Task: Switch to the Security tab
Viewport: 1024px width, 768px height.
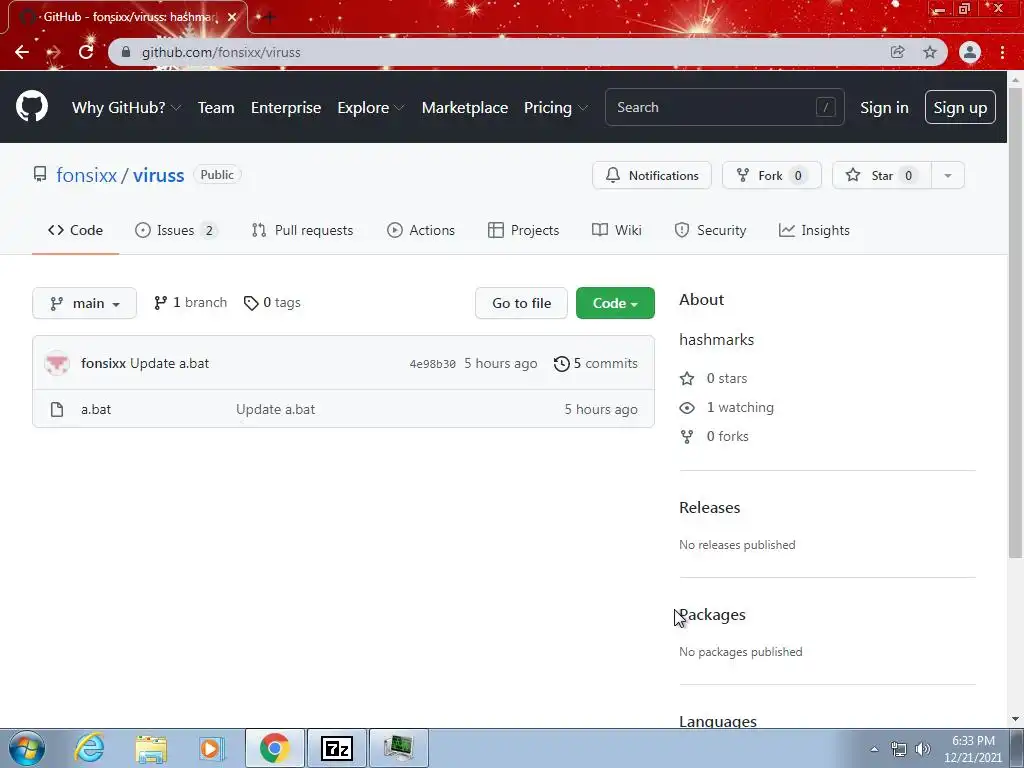Action: [711, 231]
